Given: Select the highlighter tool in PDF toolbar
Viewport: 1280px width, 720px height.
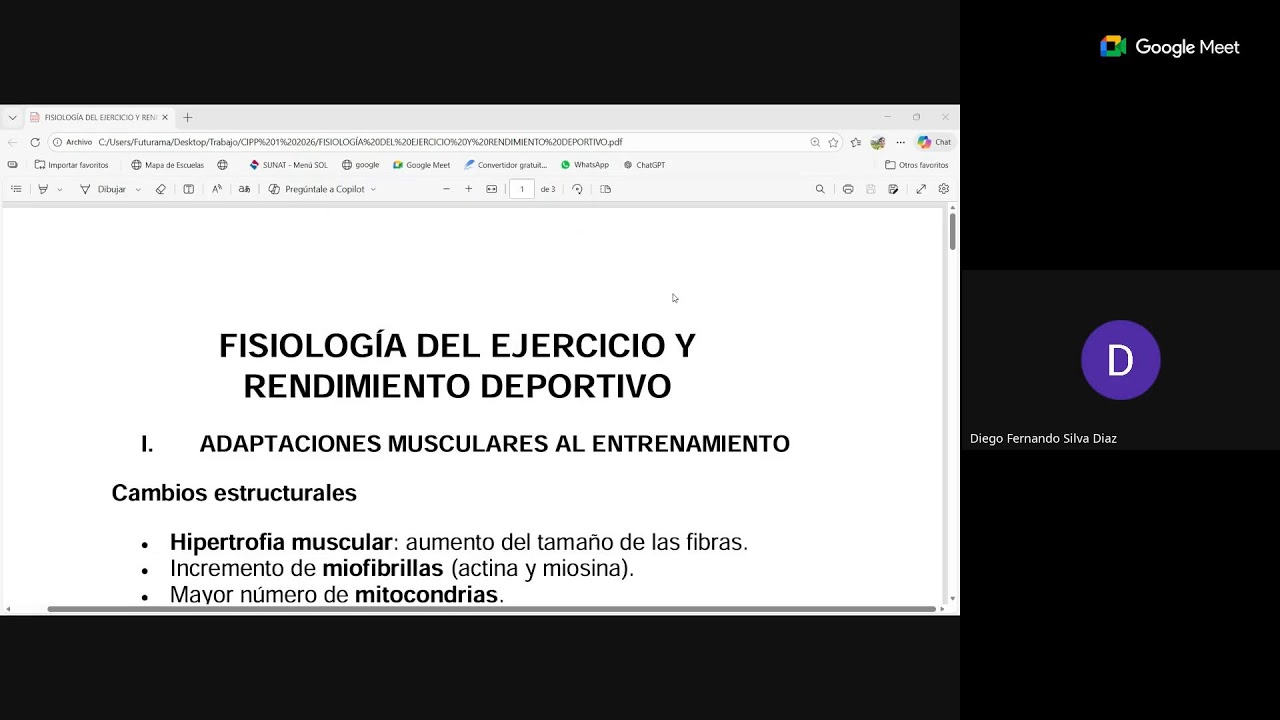Looking at the screenshot, I should pyautogui.click(x=43, y=189).
